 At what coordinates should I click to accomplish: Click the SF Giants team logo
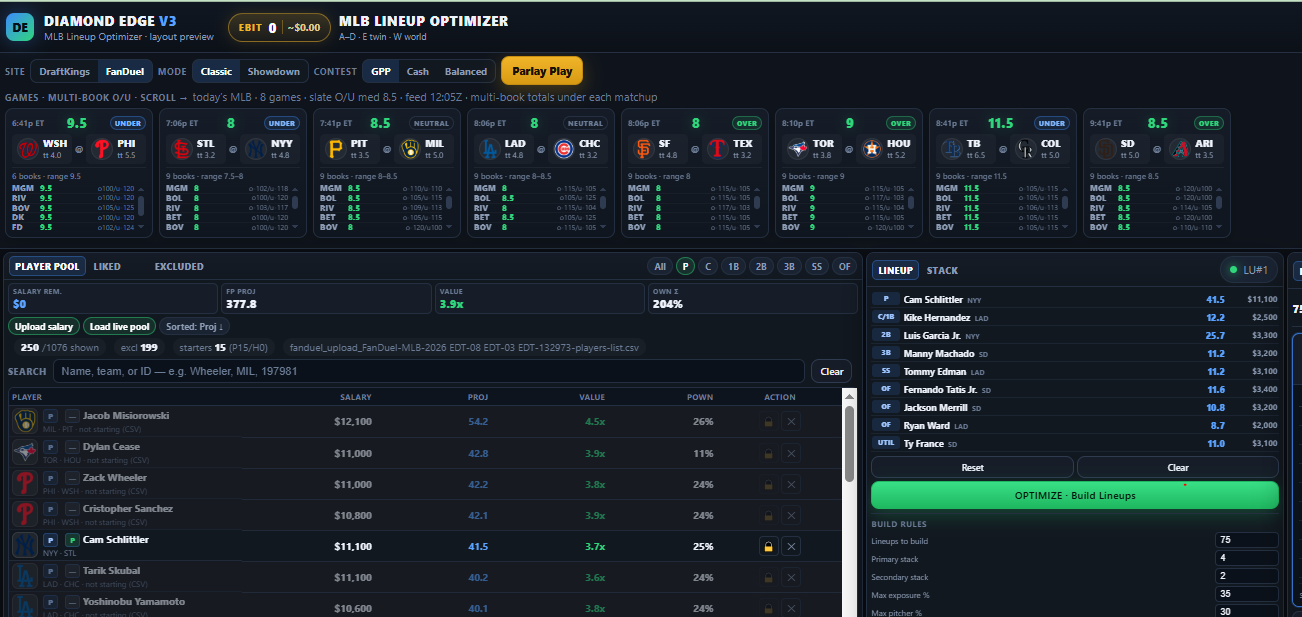pyautogui.click(x=643, y=149)
